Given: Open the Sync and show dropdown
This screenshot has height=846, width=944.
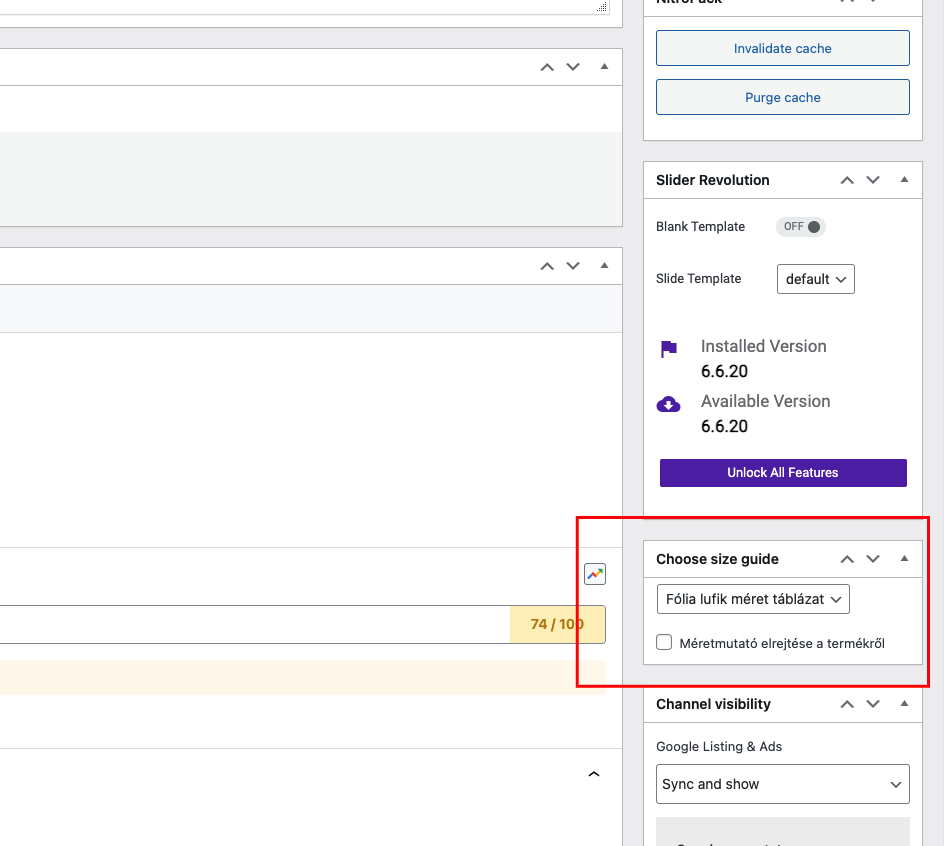Looking at the screenshot, I should [783, 784].
